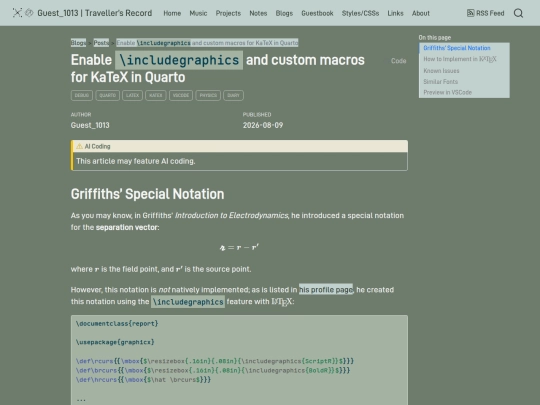This screenshot has height=405, width=540.
Task: Open the Links nav item
Action: pyautogui.click(x=395, y=13)
